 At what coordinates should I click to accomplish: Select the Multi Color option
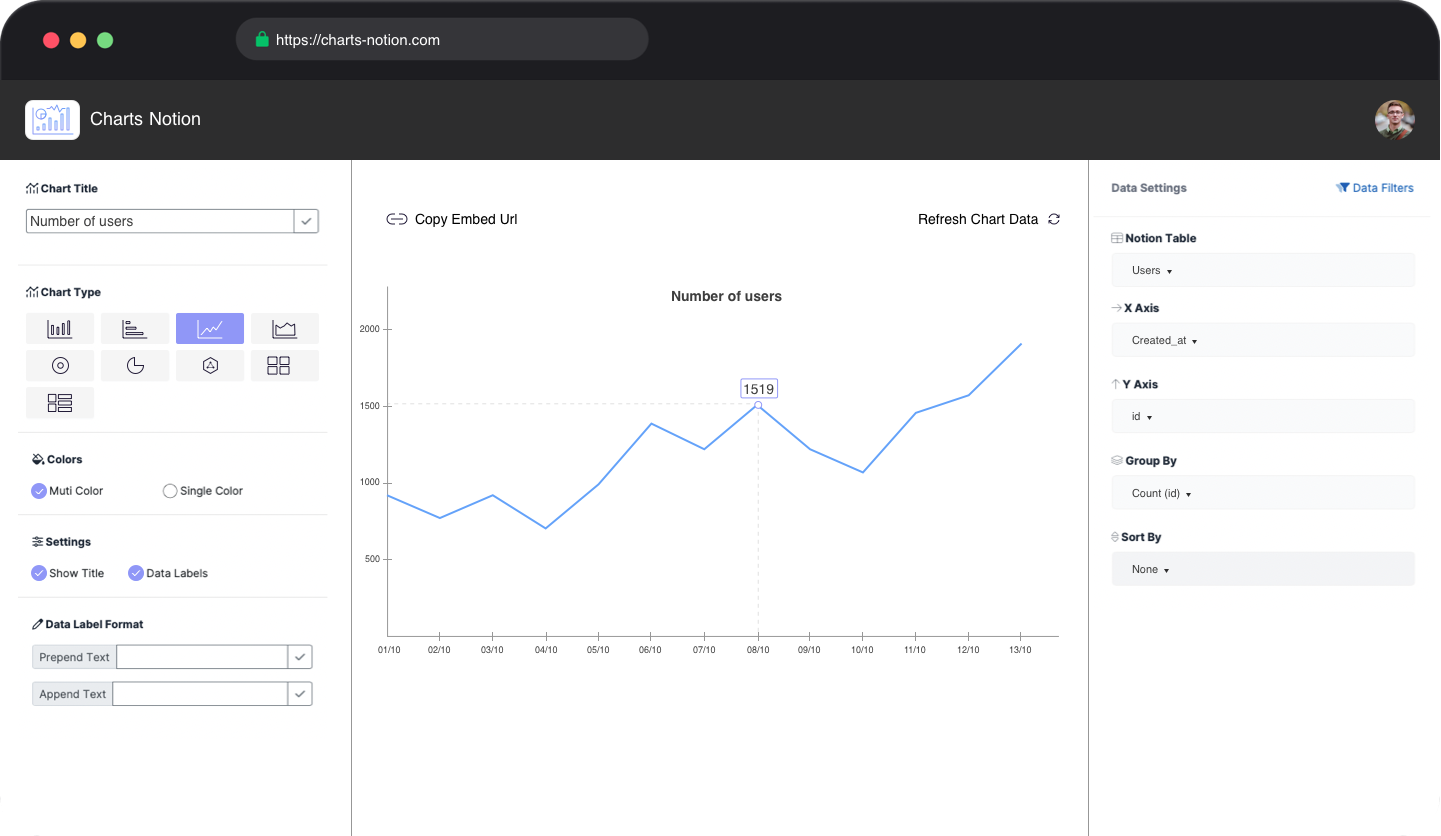tap(37, 491)
